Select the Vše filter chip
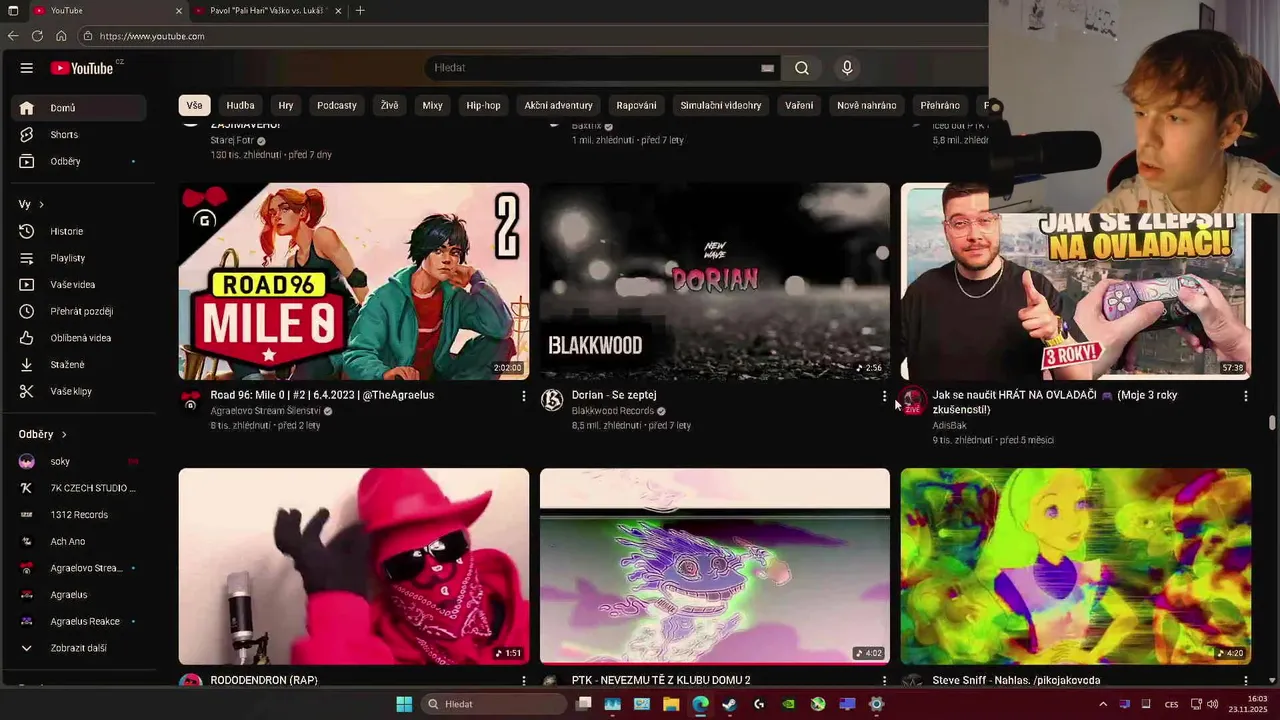 pyautogui.click(x=194, y=105)
